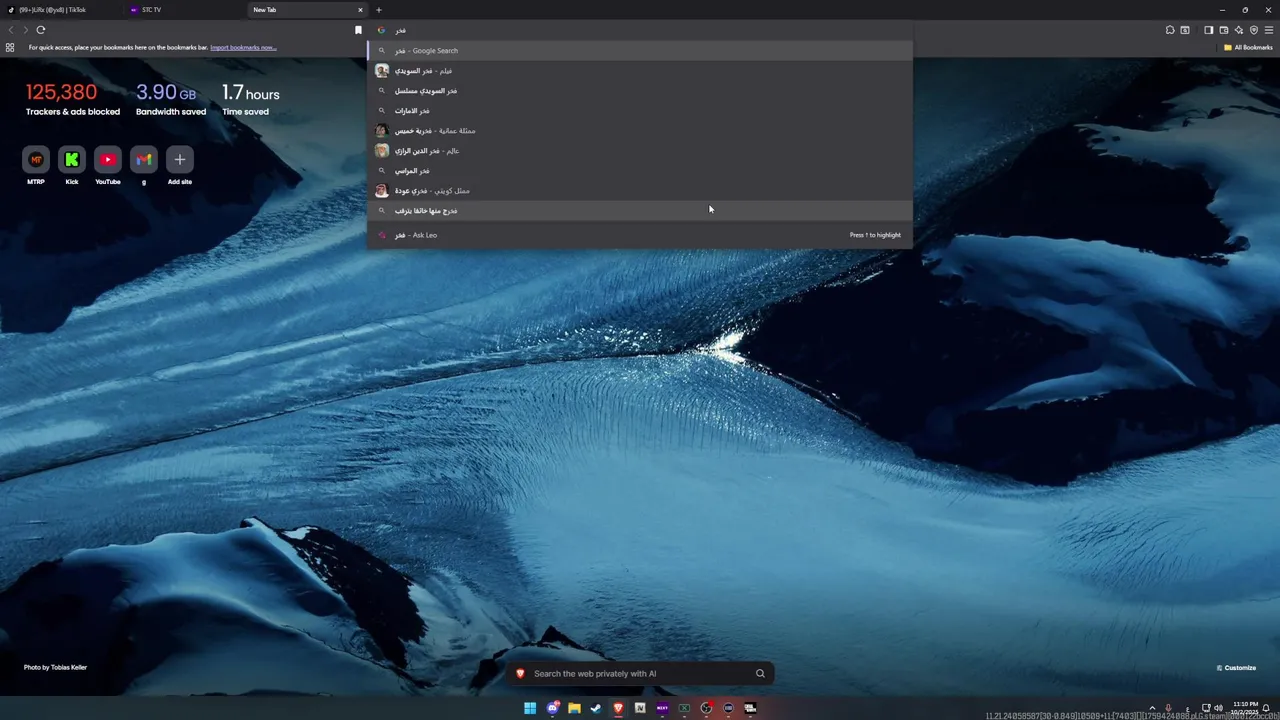This screenshot has width=1280, height=720.
Task: Click 'Search the web privately with AI' box
Action: pyautogui.click(x=640, y=674)
